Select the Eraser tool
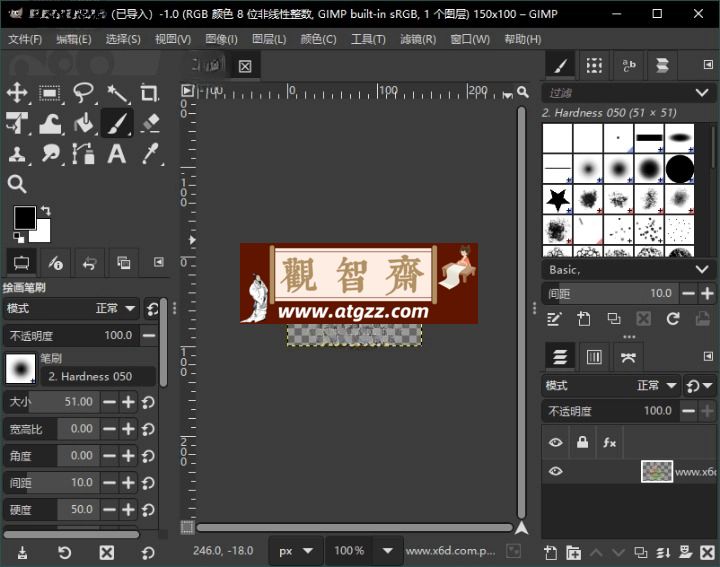 click(x=150, y=123)
